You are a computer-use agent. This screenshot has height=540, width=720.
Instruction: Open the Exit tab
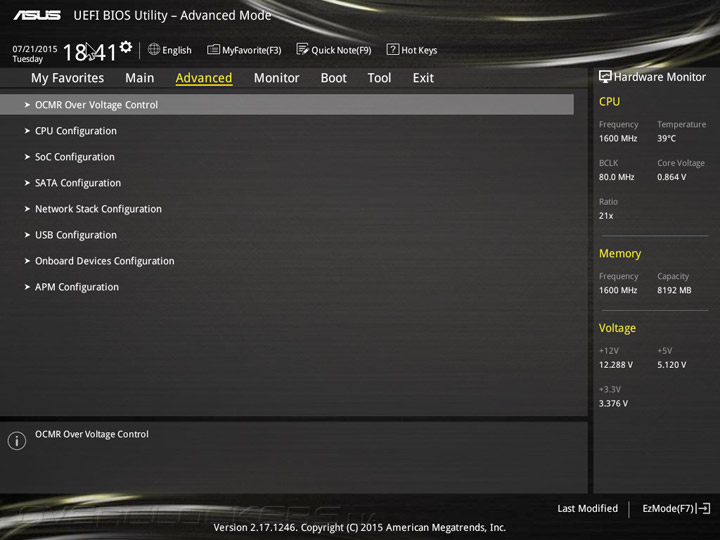pos(423,78)
